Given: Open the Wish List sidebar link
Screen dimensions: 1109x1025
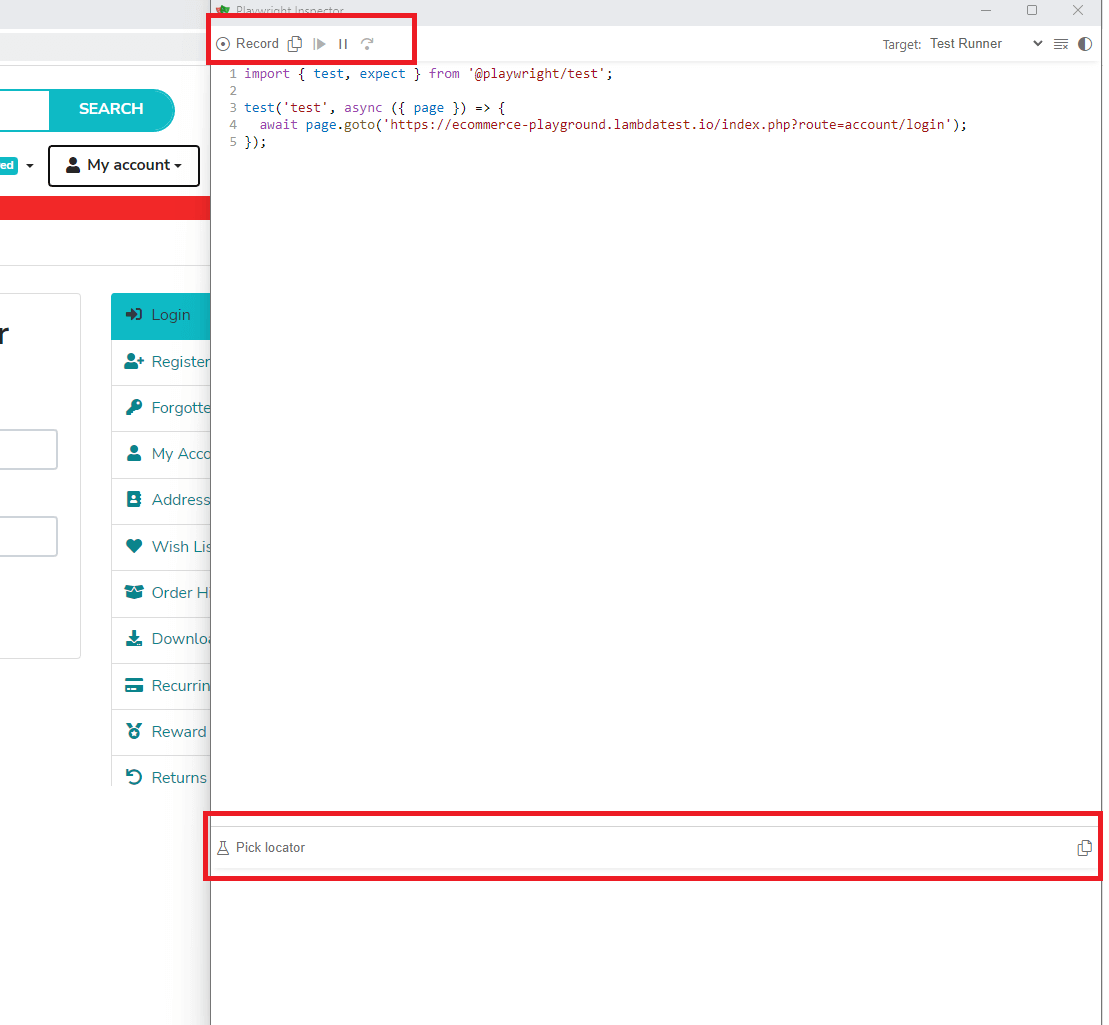Looking at the screenshot, I should pos(161,547).
